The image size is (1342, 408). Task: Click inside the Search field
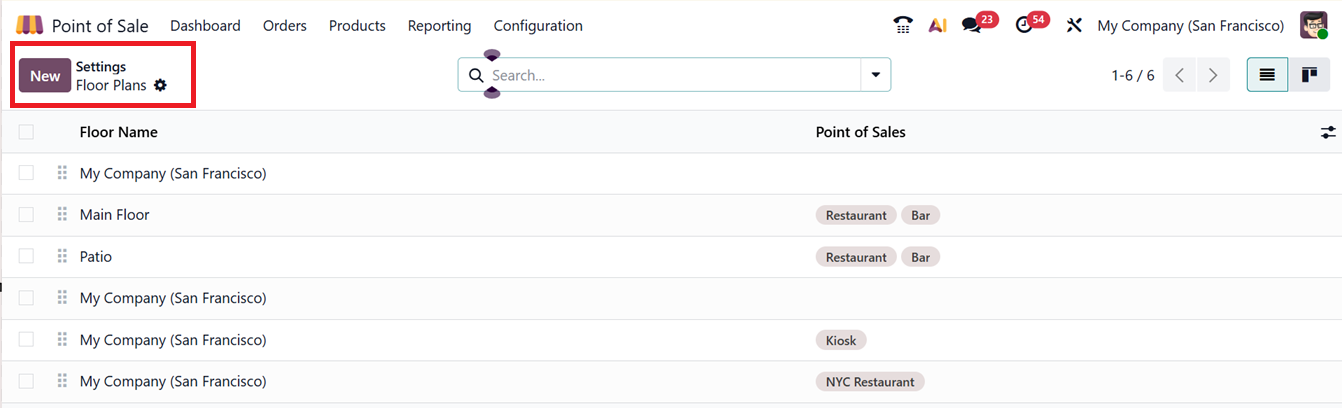[x=670, y=75]
